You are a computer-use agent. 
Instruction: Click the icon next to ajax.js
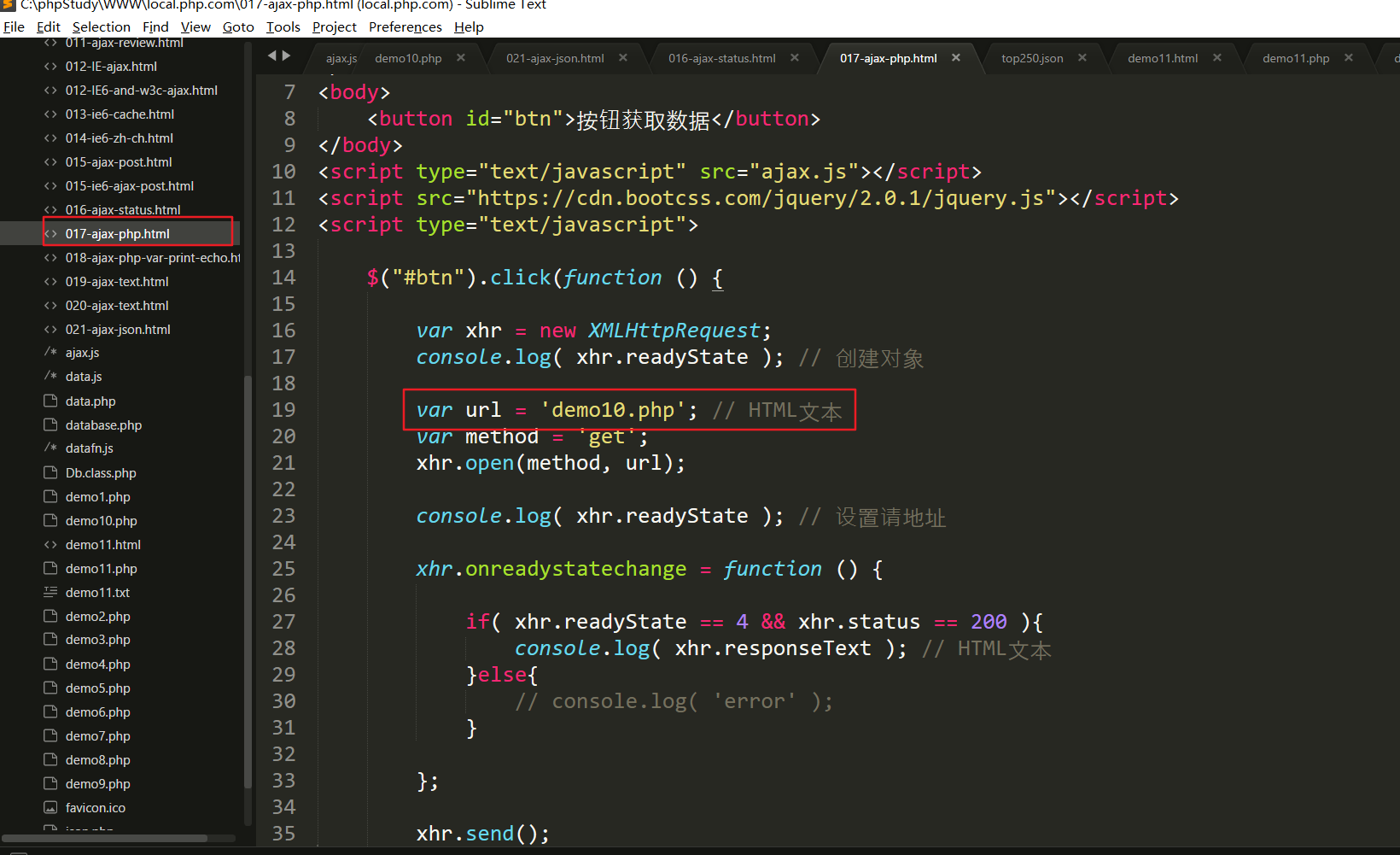(50, 353)
